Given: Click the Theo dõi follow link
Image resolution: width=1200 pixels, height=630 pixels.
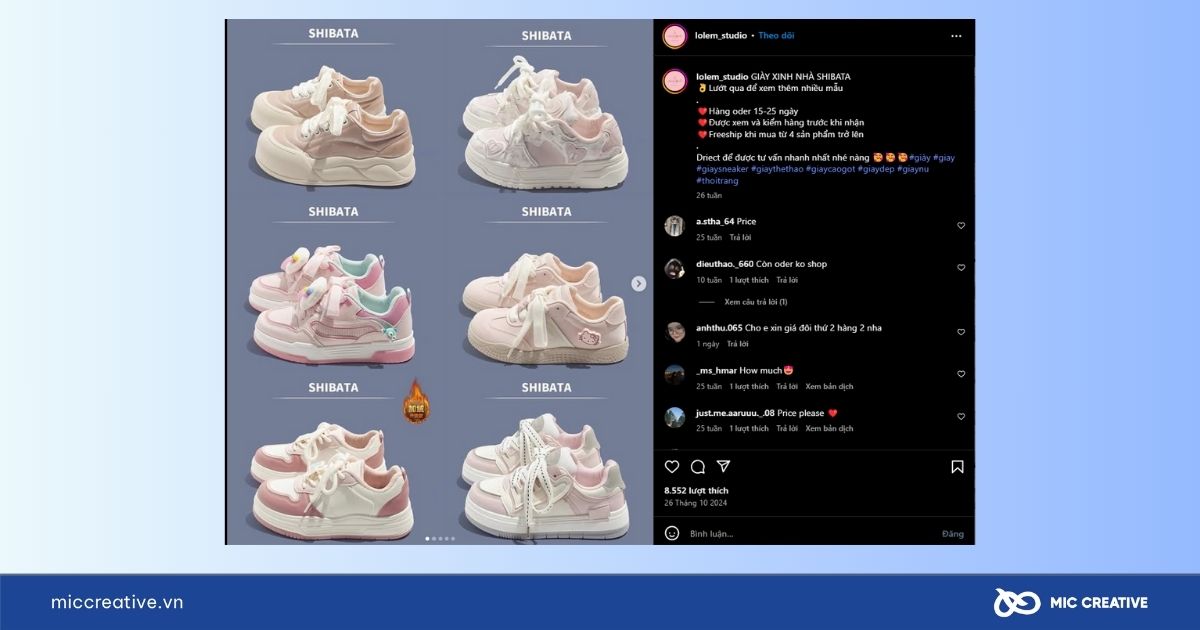Looking at the screenshot, I should pyautogui.click(x=776, y=36).
